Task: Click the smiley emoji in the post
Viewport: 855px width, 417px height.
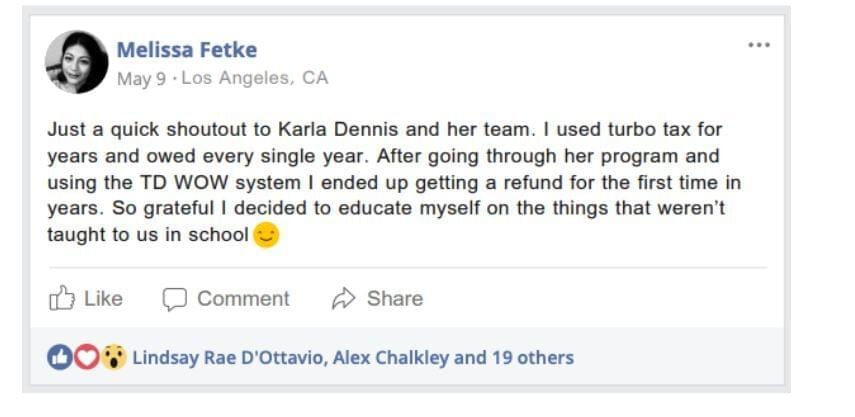Action: point(266,235)
